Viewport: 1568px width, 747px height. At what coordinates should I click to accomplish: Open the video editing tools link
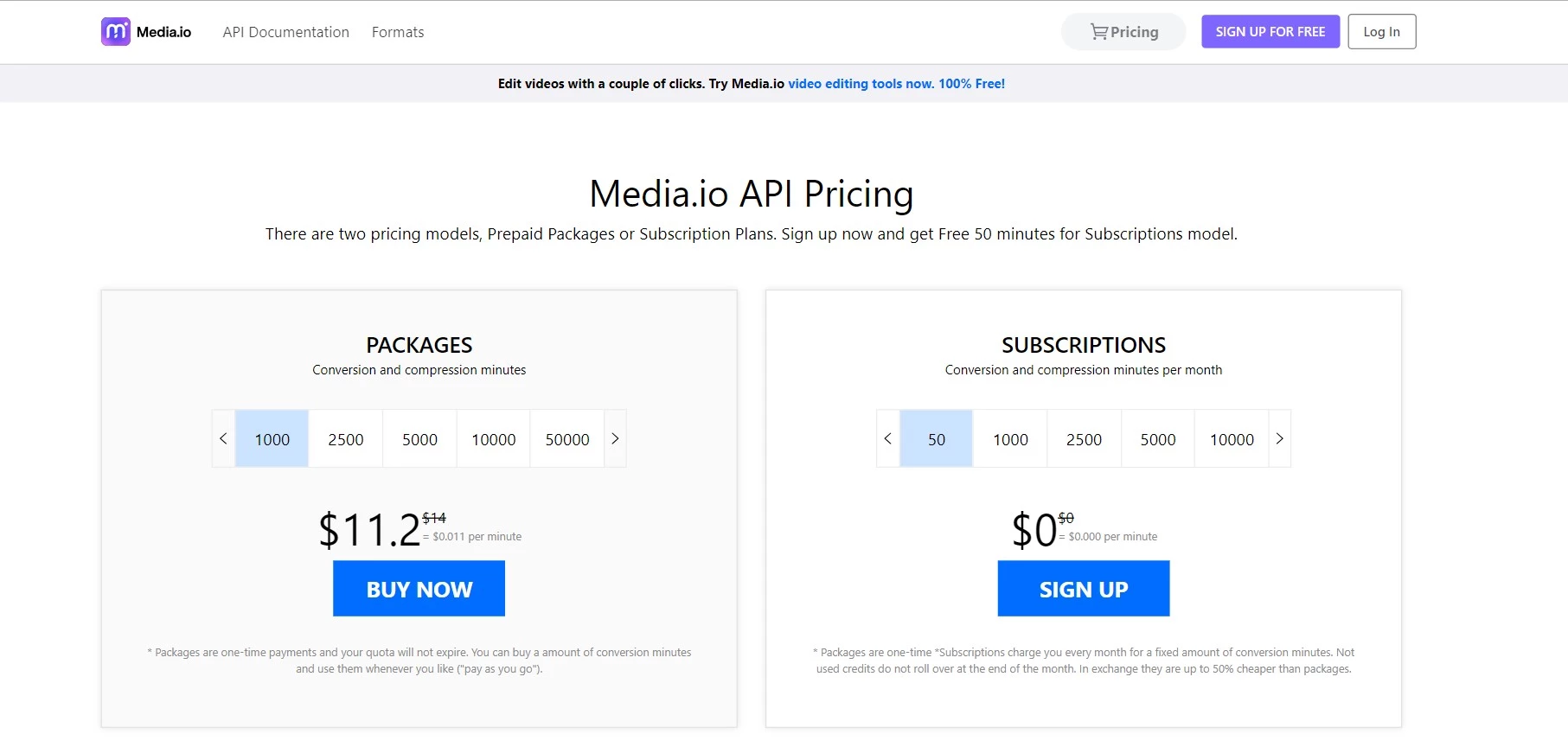(x=860, y=84)
